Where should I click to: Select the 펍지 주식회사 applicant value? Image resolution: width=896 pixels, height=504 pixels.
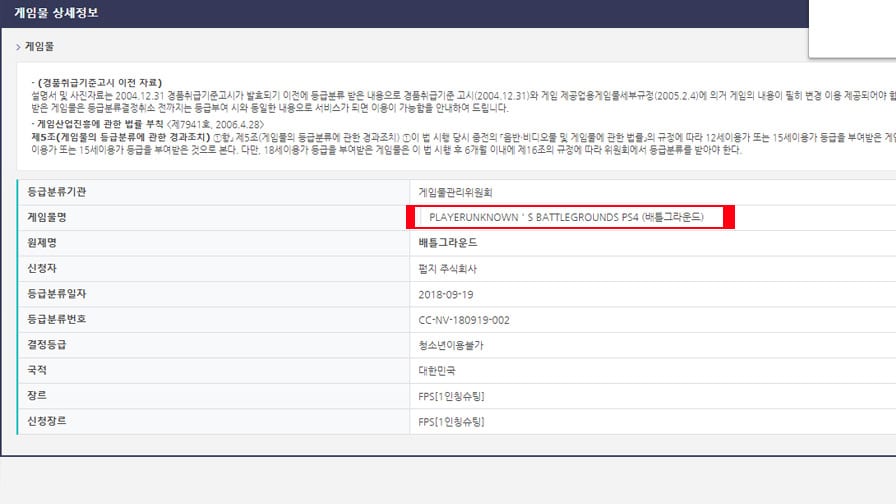[x=447, y=269]
